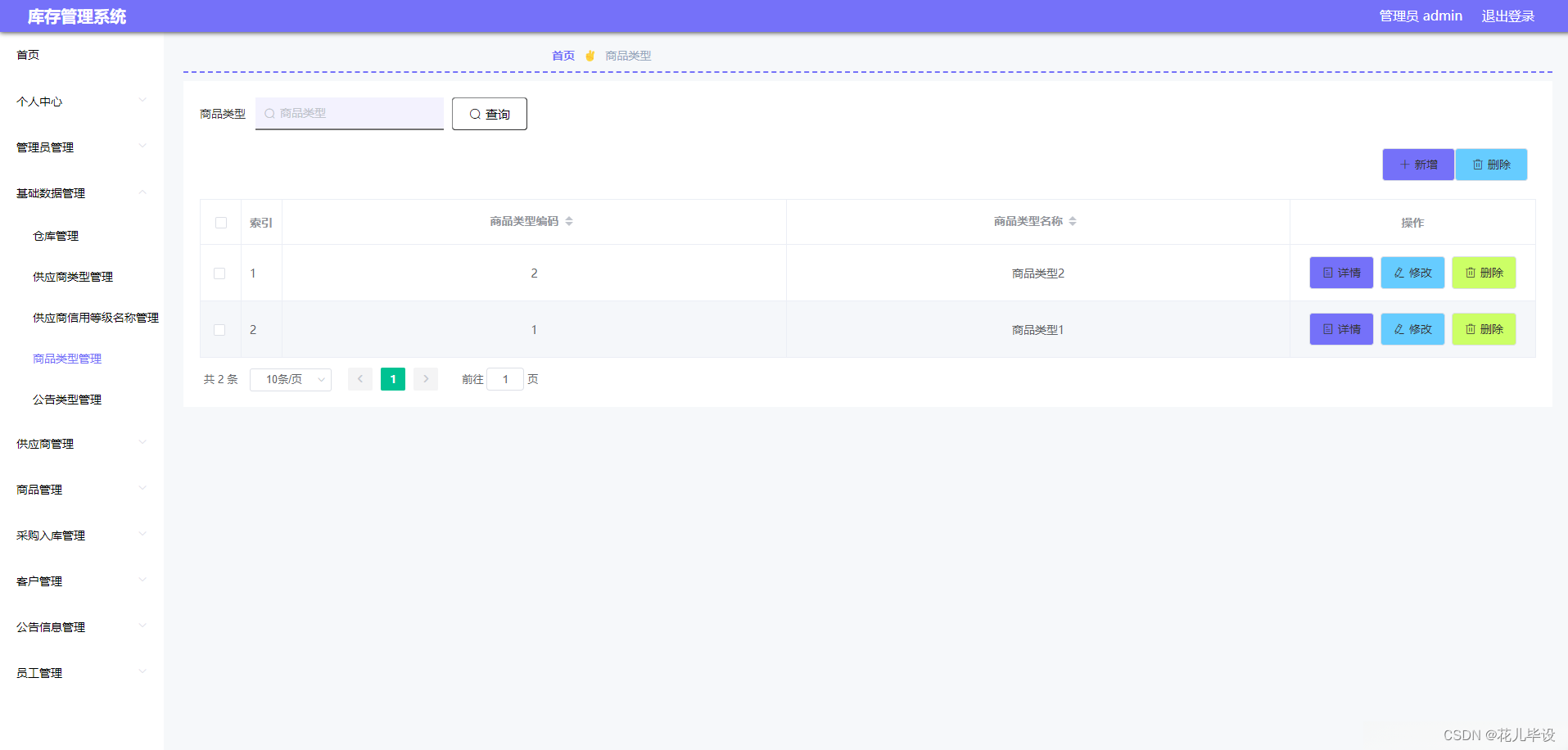The image size is (1568, 750).
Task: Expand the 客户管理 sidebar menu
Action: click(x=82, y=581)
